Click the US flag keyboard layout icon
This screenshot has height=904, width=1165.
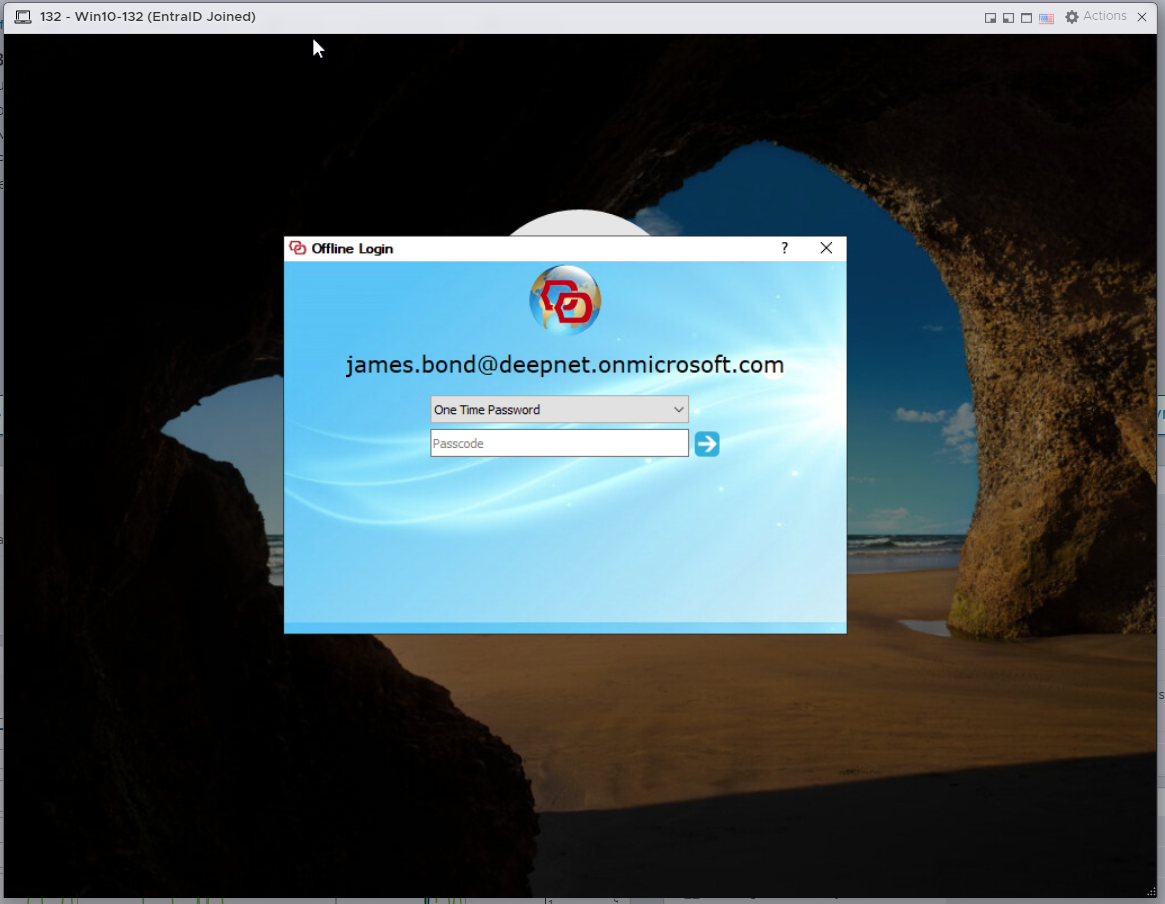point(1046,18)
